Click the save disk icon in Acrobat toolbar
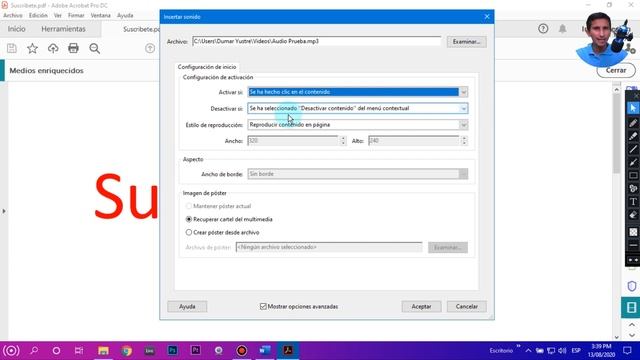This screenshot has height=360, width=640. pyautogui.click(x=12, y=48)
